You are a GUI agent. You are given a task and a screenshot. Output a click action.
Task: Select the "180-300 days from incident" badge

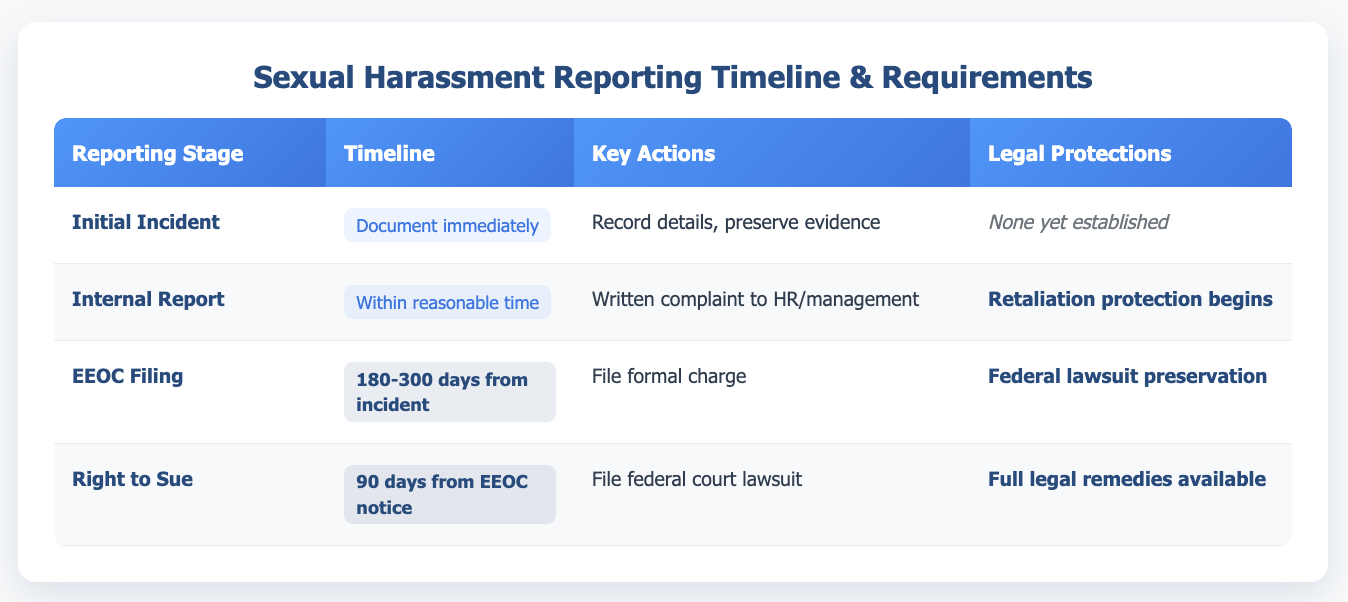[449, 391]
